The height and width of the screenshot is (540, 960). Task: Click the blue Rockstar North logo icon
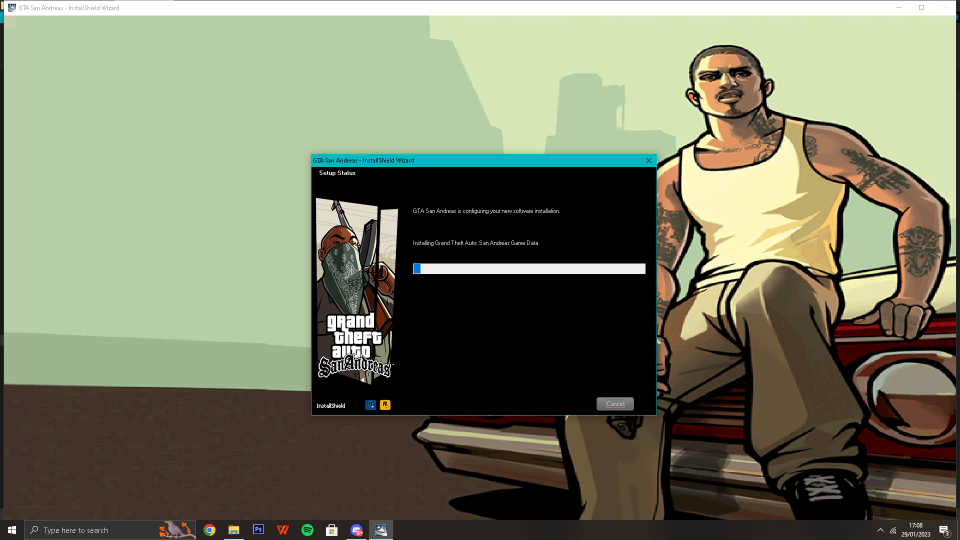(x=370, y=405)
